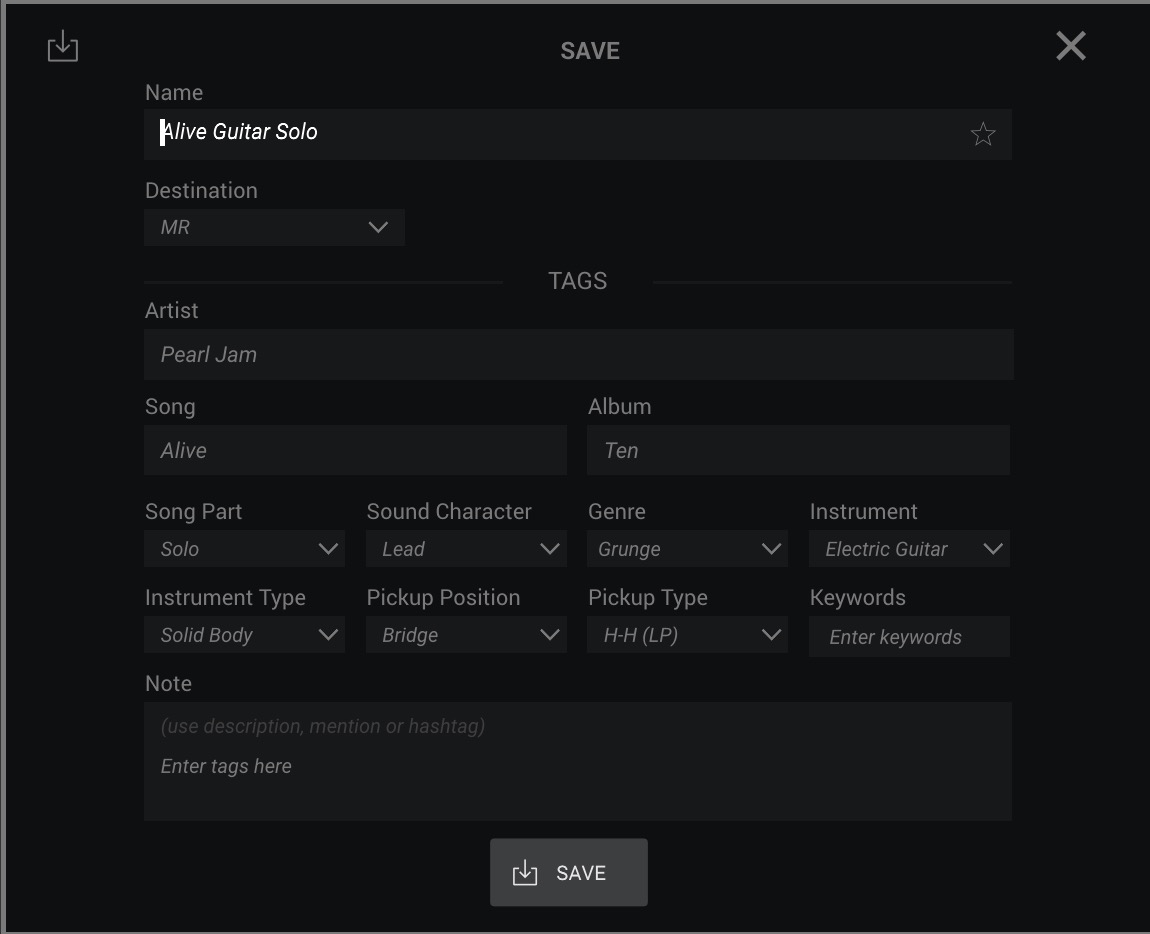Click the Name field 'Alive Guitar Solo'

coord(578,134)
